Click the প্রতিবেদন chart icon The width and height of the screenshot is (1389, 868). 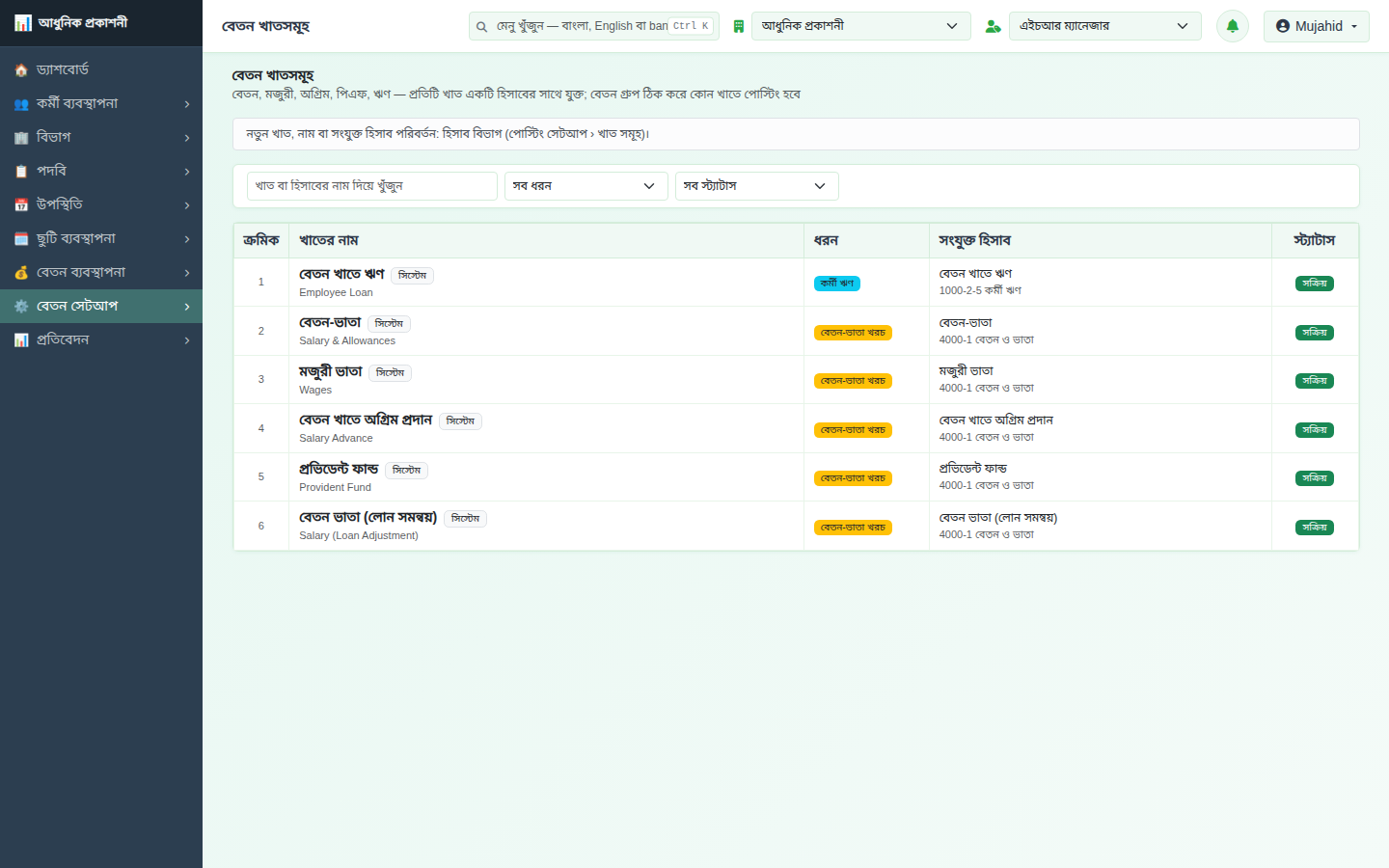pos(21,340)
